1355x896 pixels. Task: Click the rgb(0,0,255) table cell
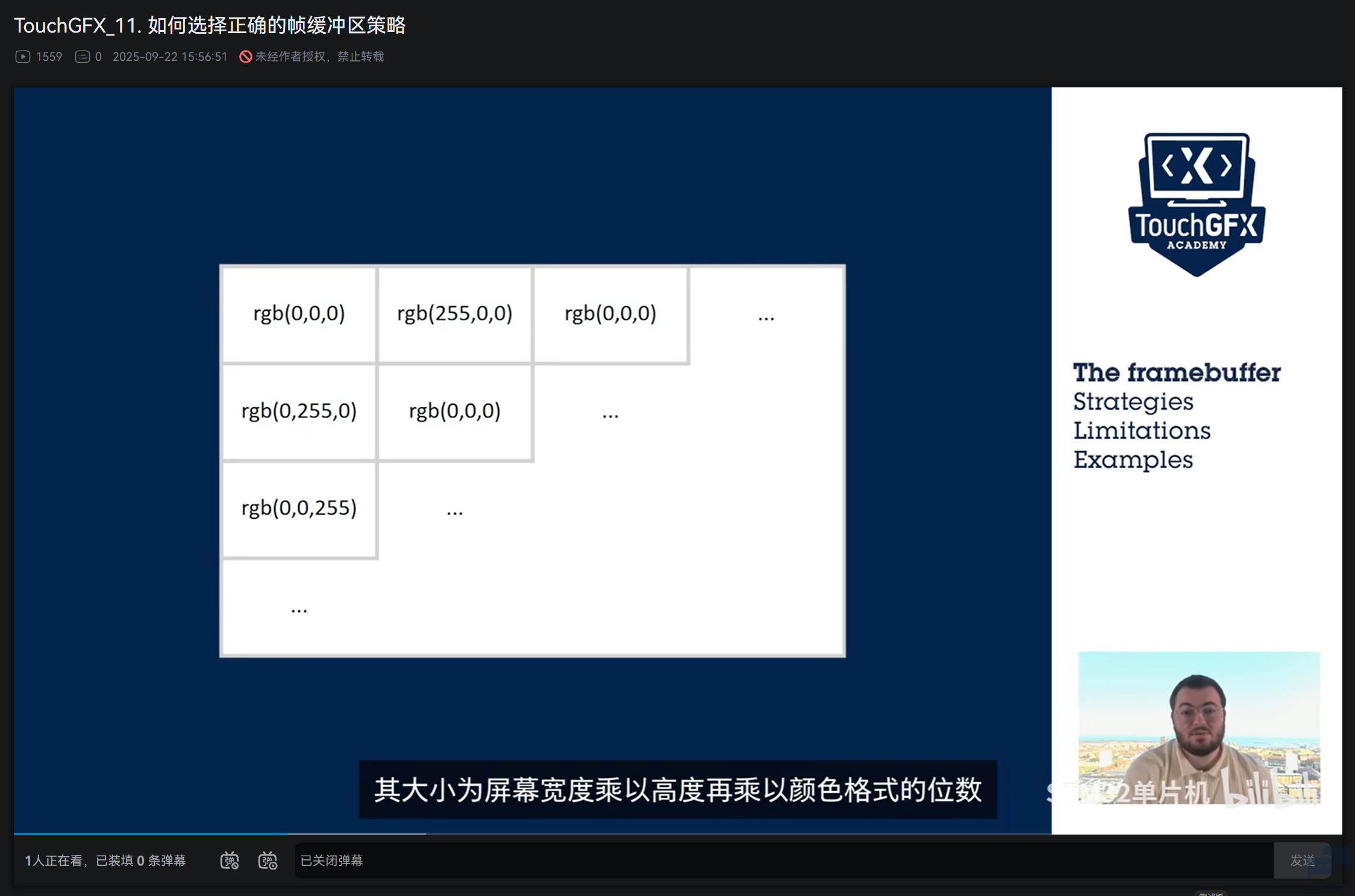[299, 509]
